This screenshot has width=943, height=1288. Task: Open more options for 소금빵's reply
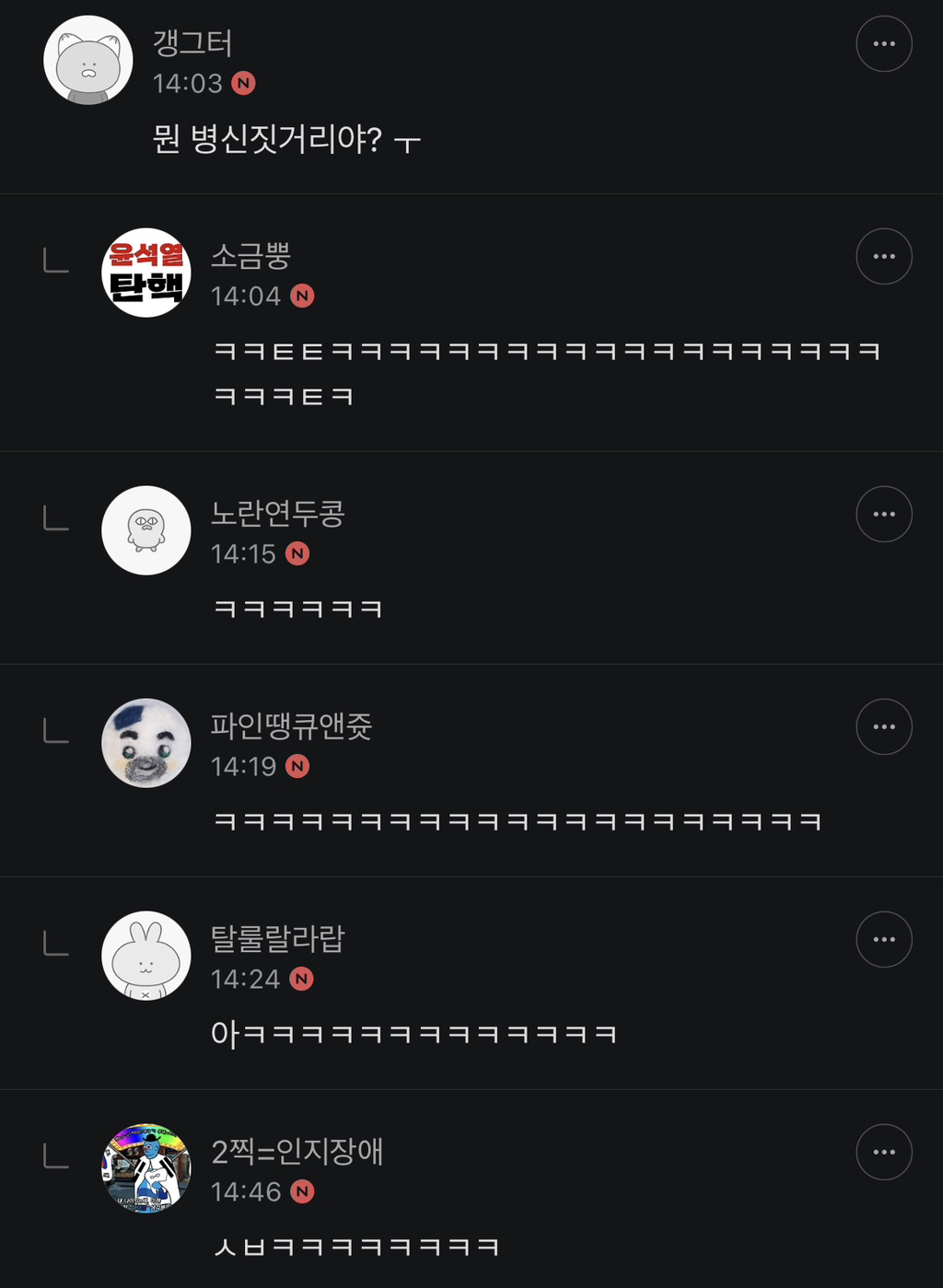point(884,256)
